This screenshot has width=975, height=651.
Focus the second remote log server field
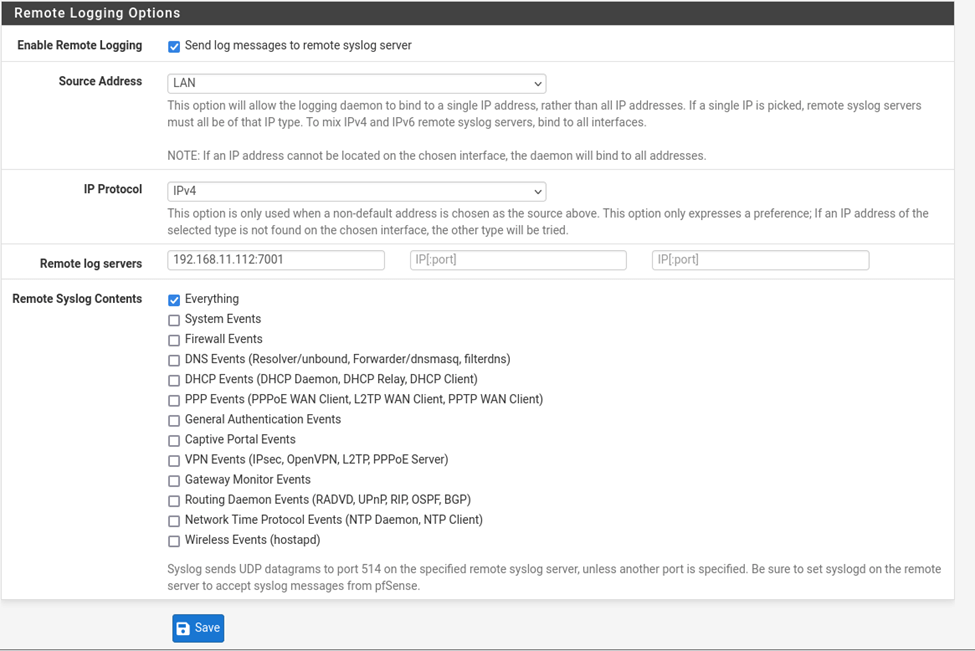[x=518, y=260]
